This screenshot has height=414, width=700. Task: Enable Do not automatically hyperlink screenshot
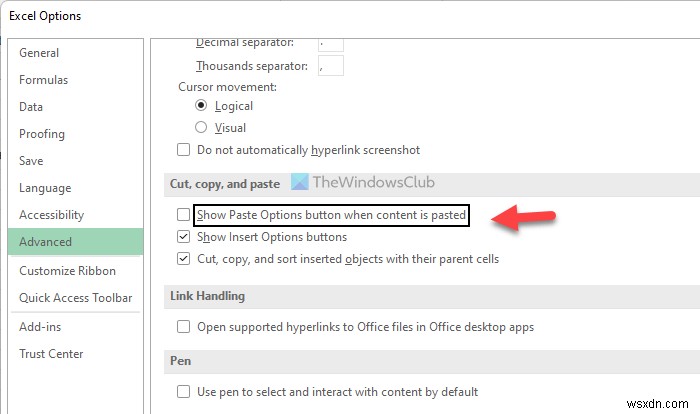183,150
